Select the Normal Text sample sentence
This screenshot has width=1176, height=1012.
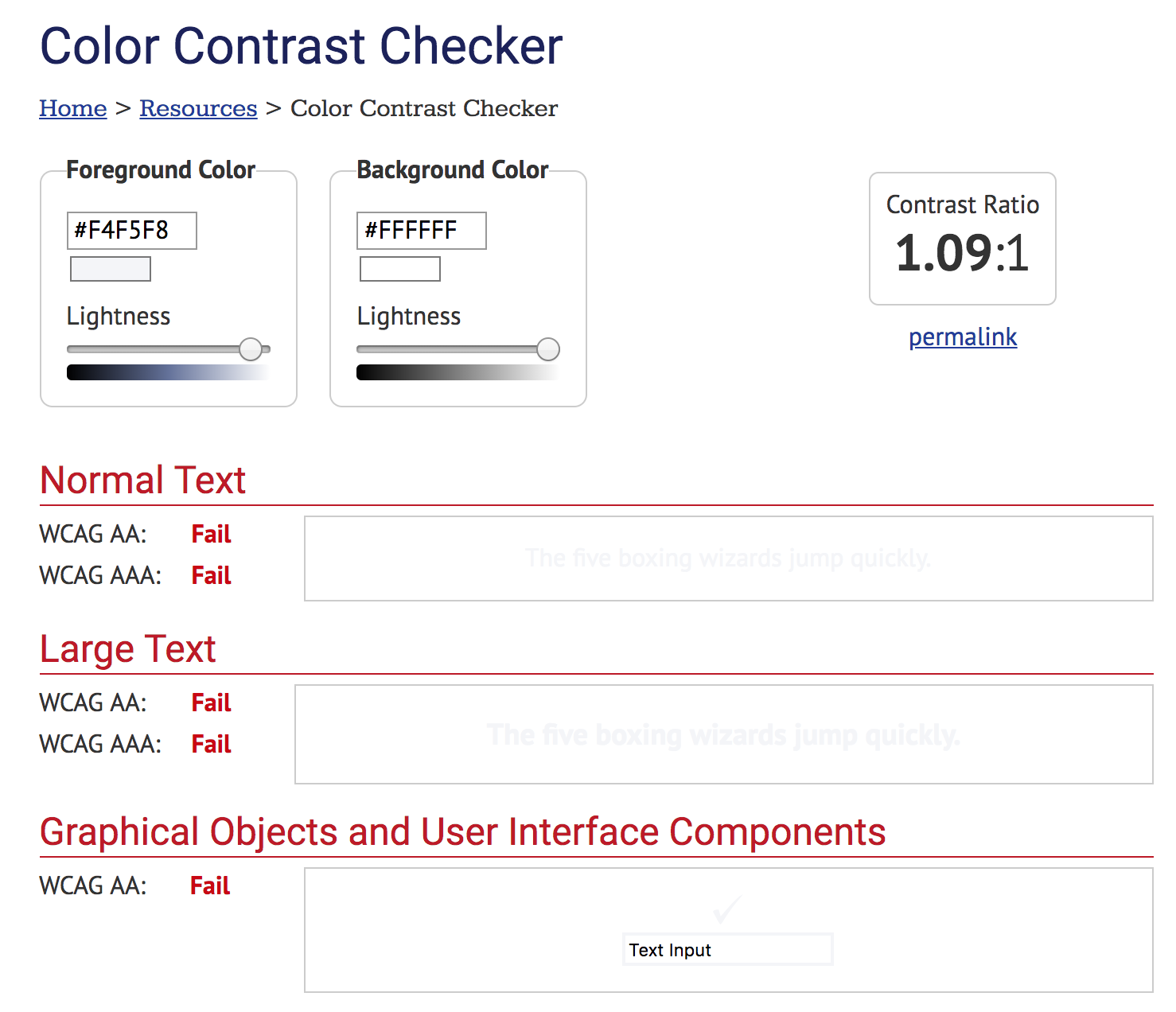point(729,559)
